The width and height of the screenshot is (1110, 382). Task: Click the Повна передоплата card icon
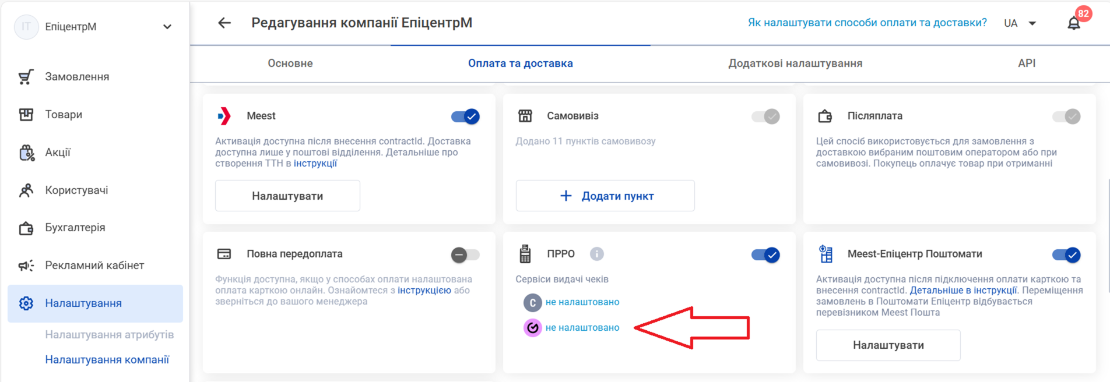pyautogui.click(x=224, y=253)
